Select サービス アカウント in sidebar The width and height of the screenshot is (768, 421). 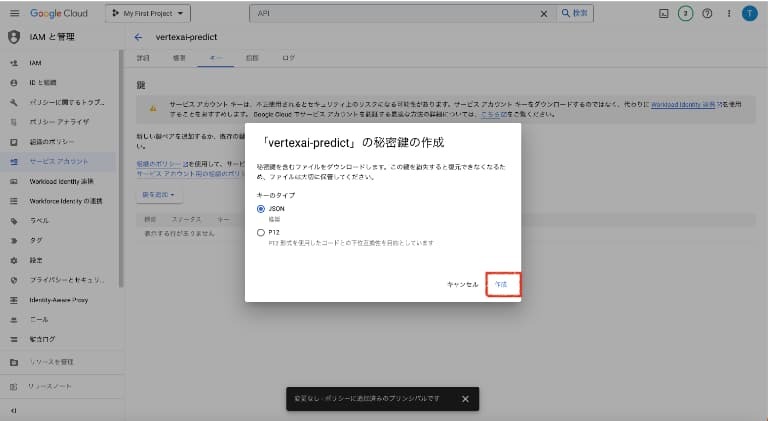60,162
